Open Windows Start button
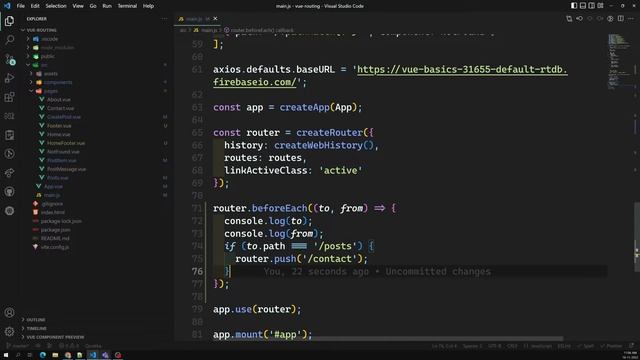 pyautogui.click(x=6, y=355)
